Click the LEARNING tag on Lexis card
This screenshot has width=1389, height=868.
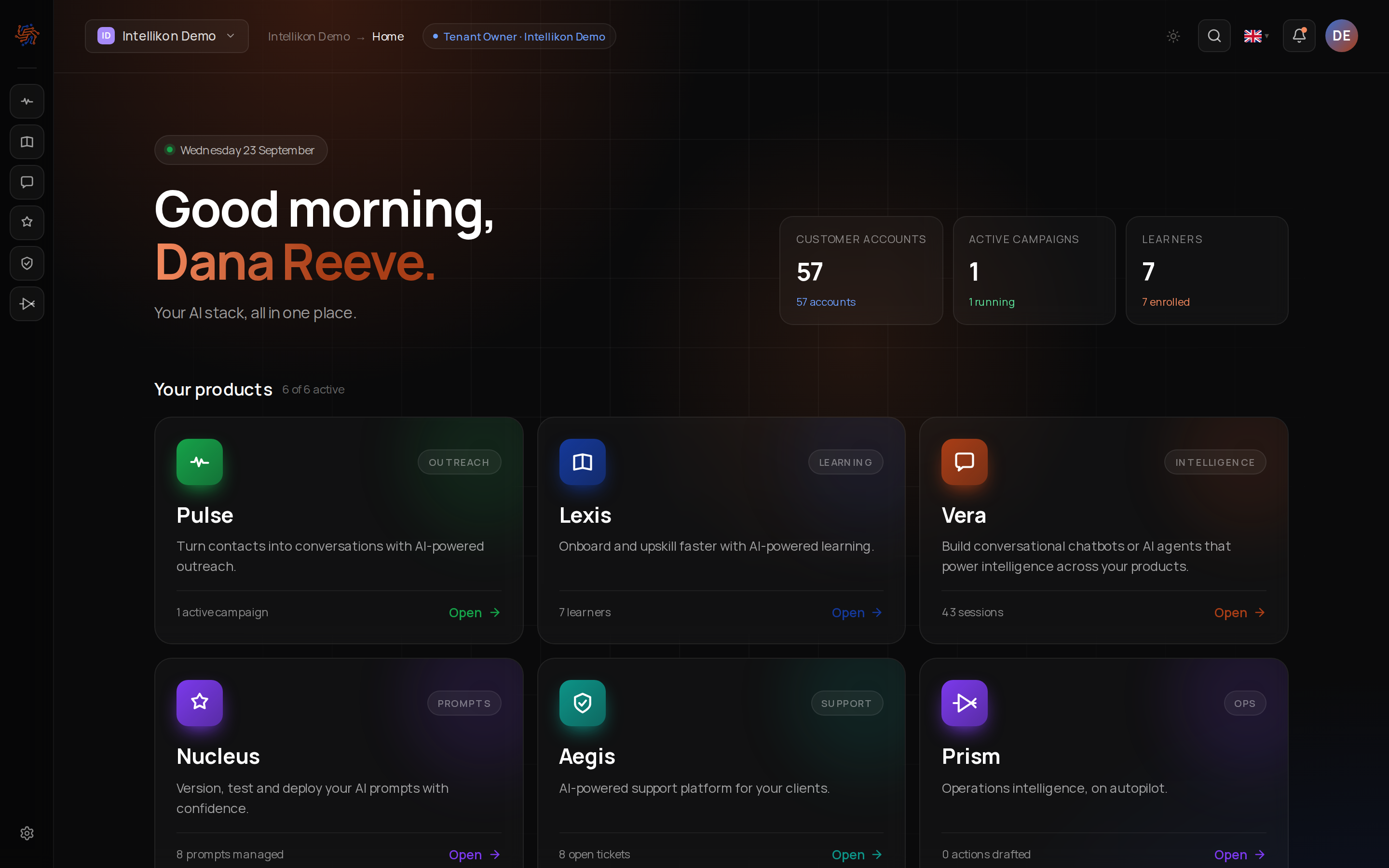[x=845, y=462]
